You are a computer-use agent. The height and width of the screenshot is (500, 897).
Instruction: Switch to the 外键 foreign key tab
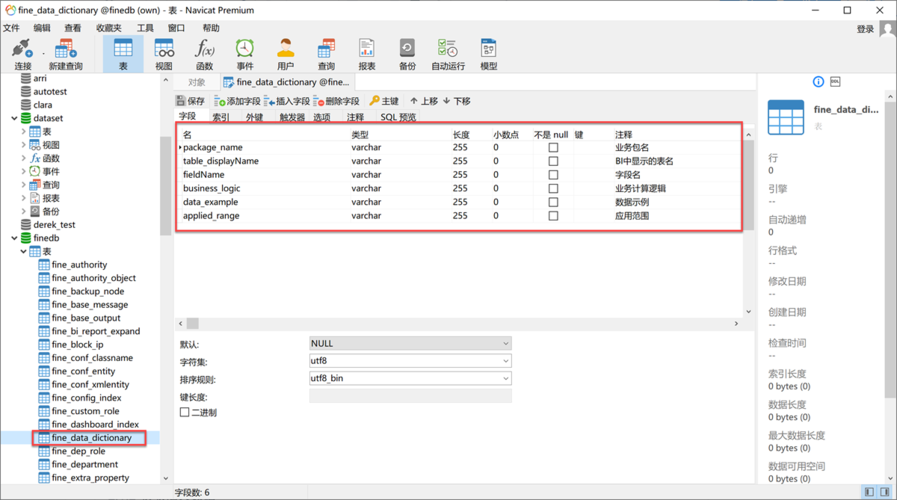click(x=255, y=117)
